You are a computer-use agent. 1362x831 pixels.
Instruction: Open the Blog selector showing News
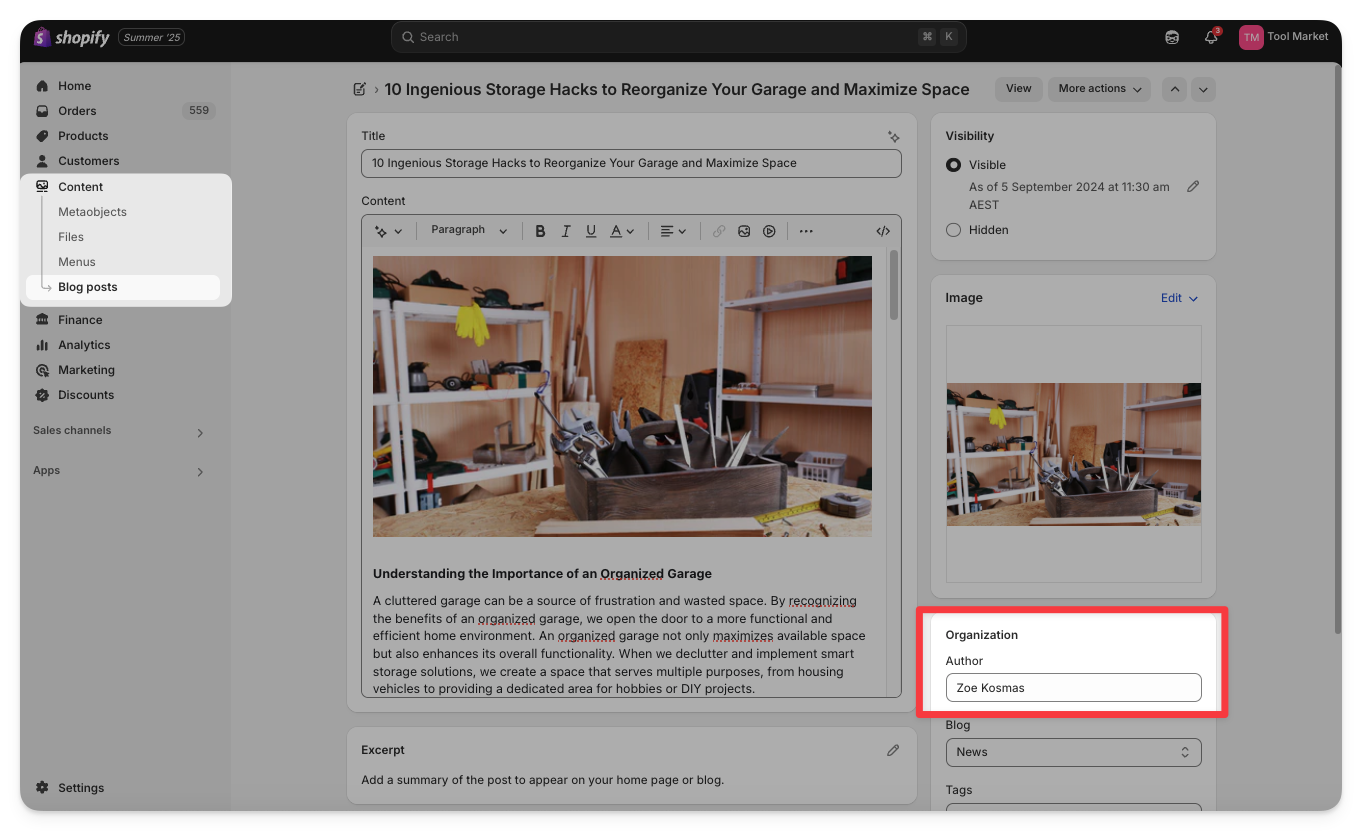(1073, 752)
